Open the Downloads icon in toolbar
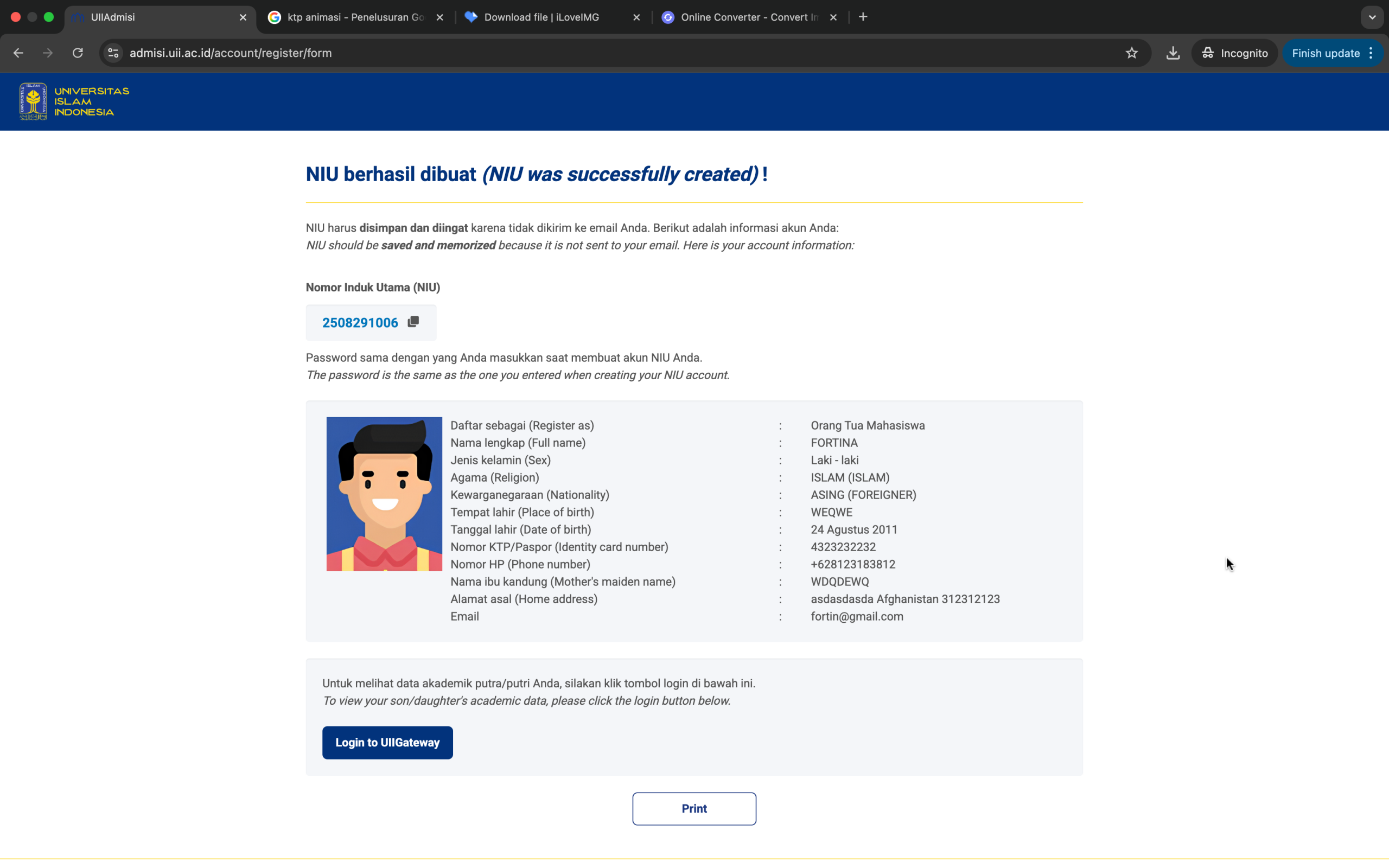 (x=1173, y=53)
